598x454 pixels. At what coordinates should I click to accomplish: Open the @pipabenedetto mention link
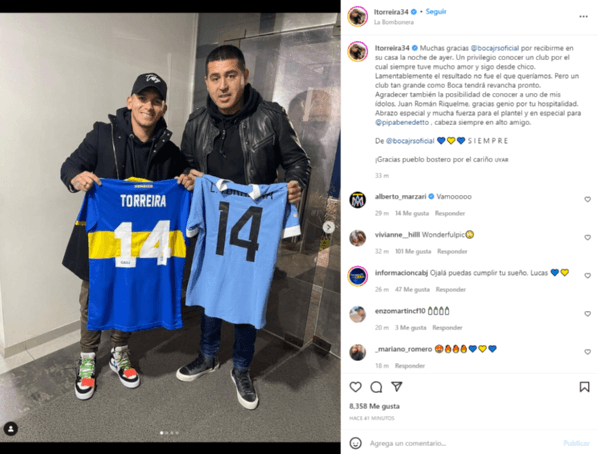(402, 122)
